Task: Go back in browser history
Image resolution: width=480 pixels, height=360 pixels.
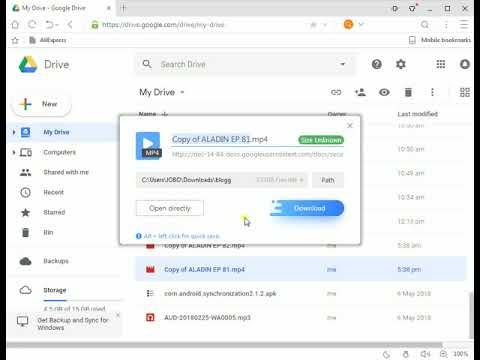Action: coord(70,25)
